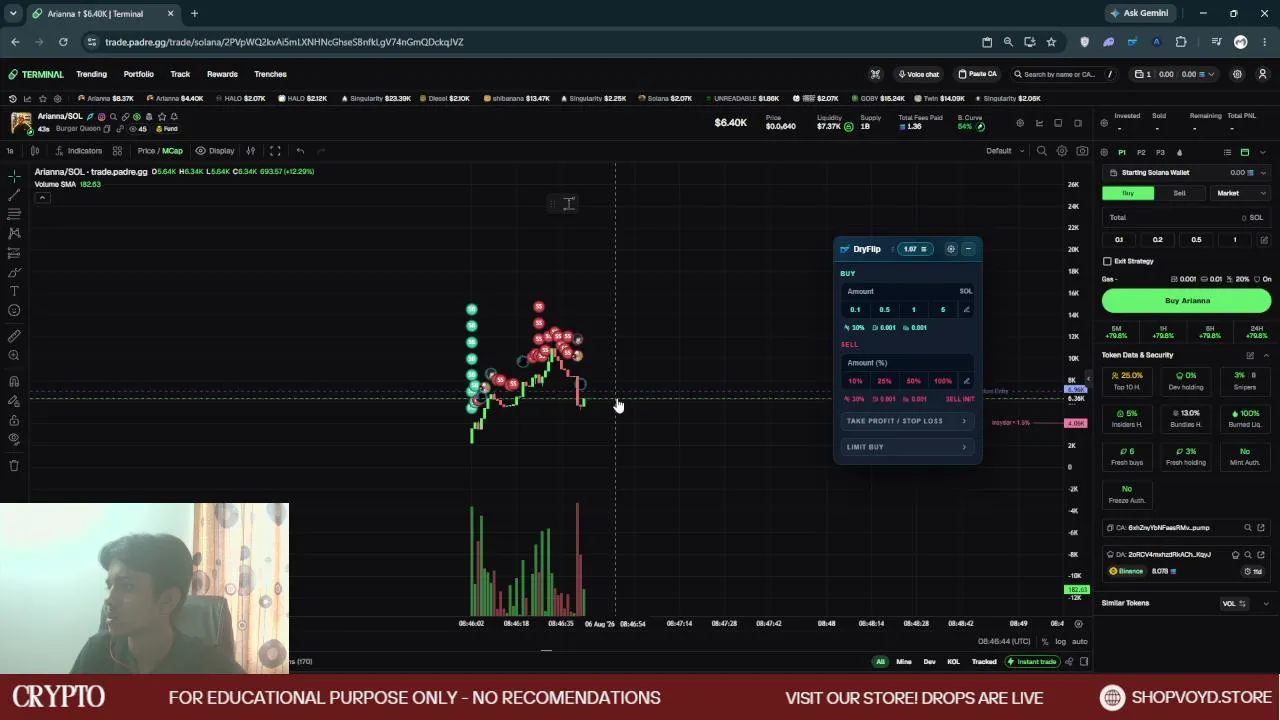Viewport: 1280px width, 720px height.
Task: Favorite the Arianna token with star
Action: pos(162,117)
